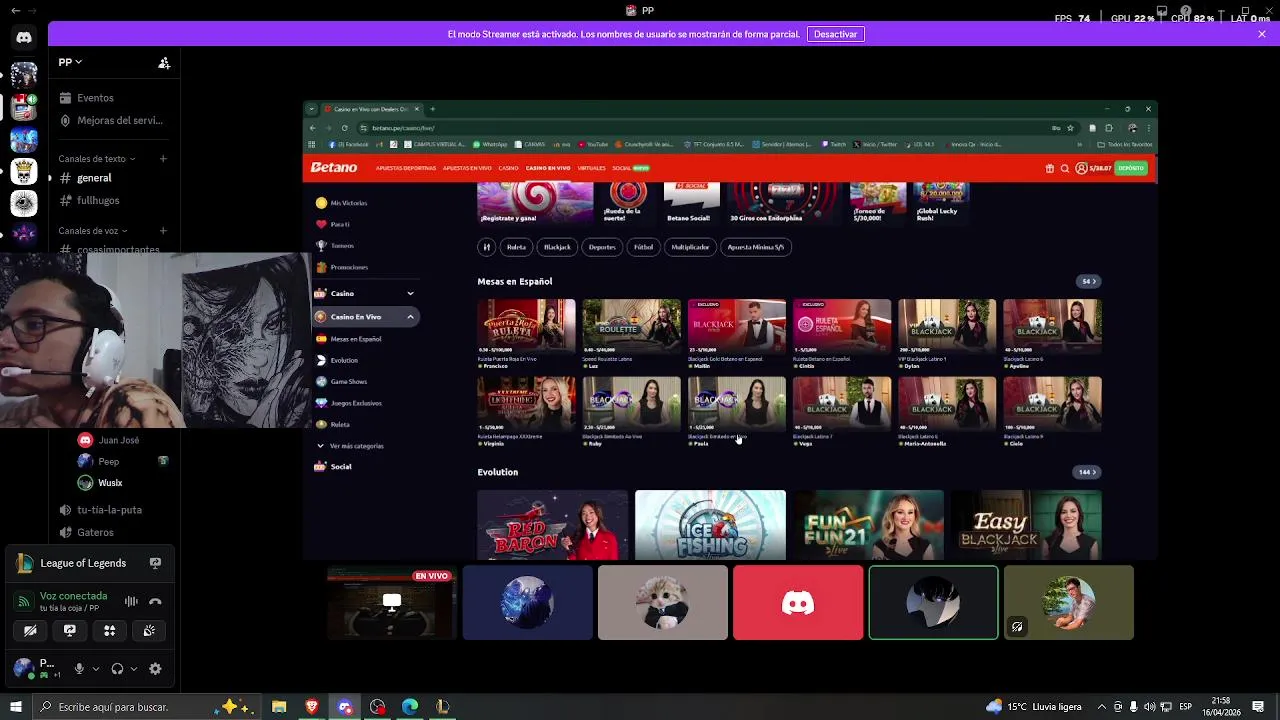Open the activities launcher icon
Screen dimensions: 1280x720
click(x=110, y=630)
